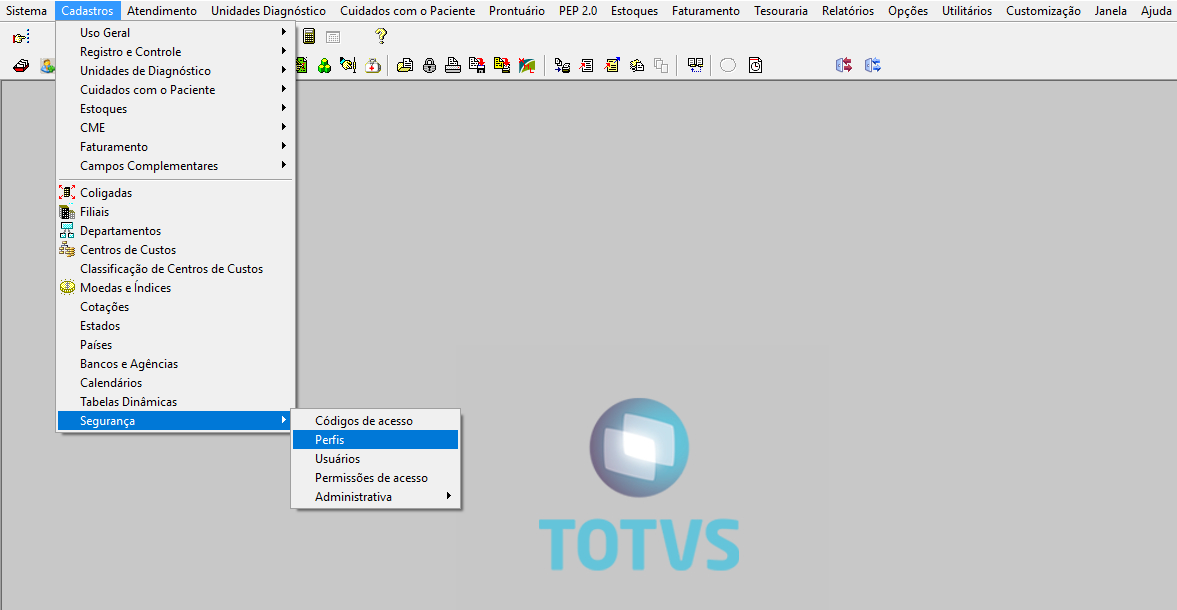Viewport: 1177px width, 610px height.
Task: Open the Customização menu
Action: click(1043, 11)
